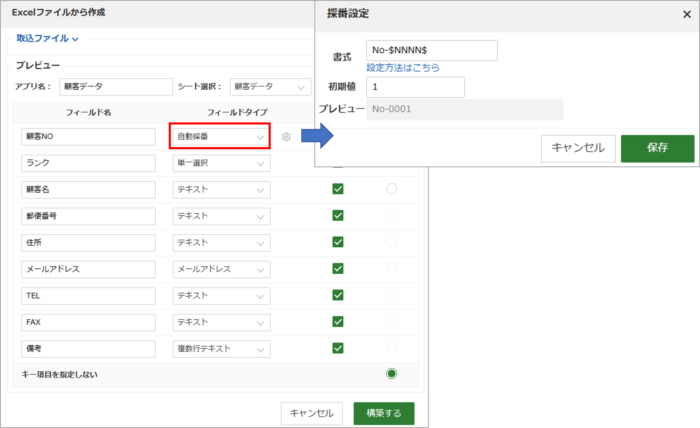Click the 顧客NO field name box
The height and width of the screenshot is (428, 700).
[x=88, y=137]
